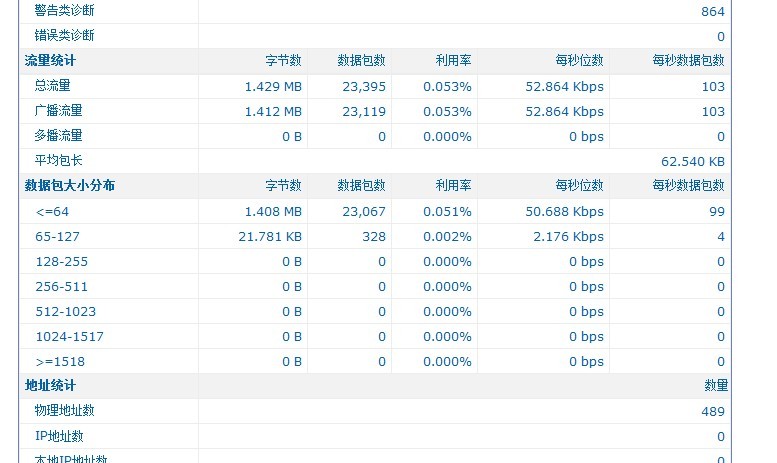
Task: Click the 489 physical address count
Action: point(713,412)
